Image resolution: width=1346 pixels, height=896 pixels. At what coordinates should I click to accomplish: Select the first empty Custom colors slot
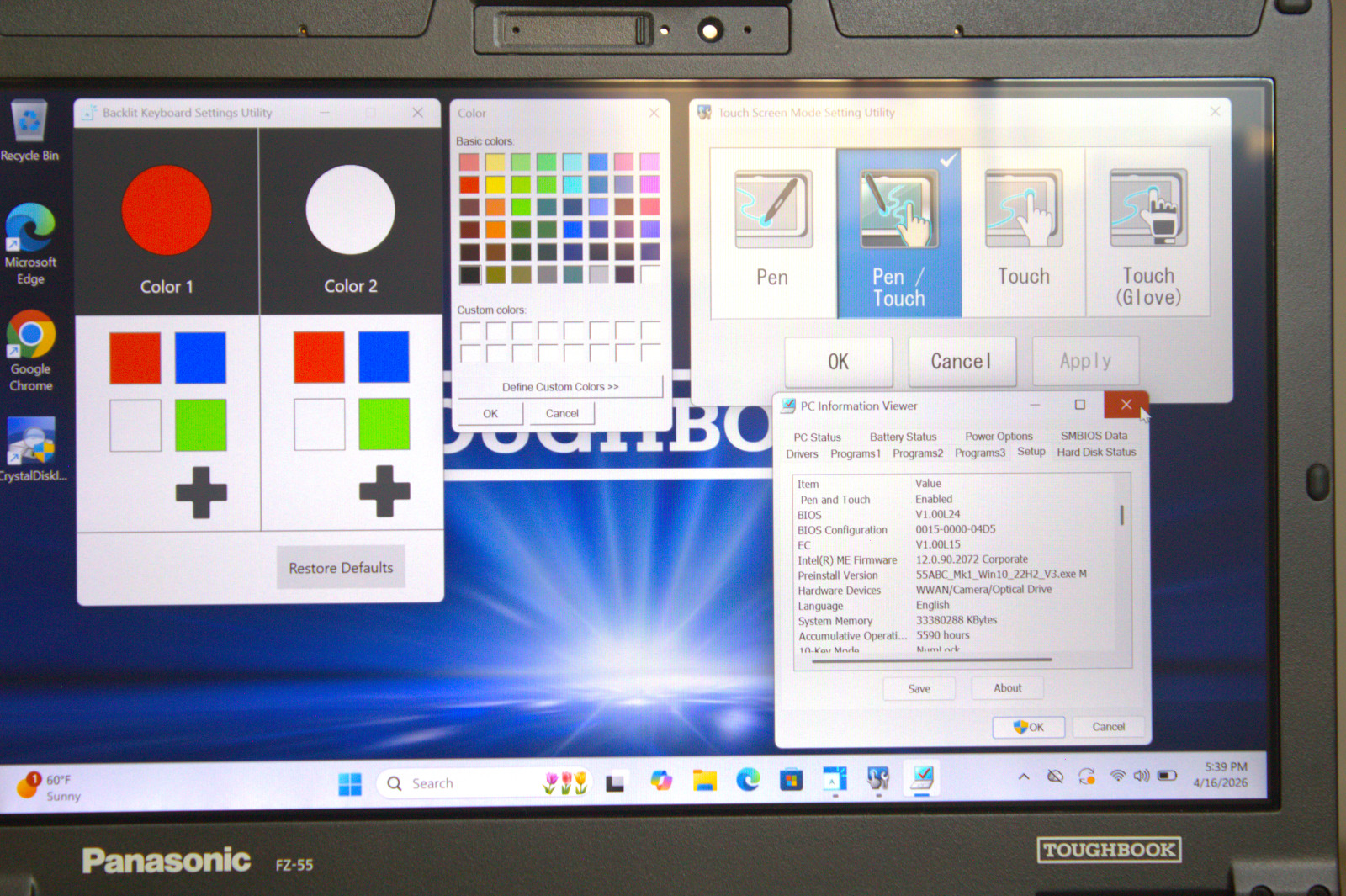click(x=470, y=331)
